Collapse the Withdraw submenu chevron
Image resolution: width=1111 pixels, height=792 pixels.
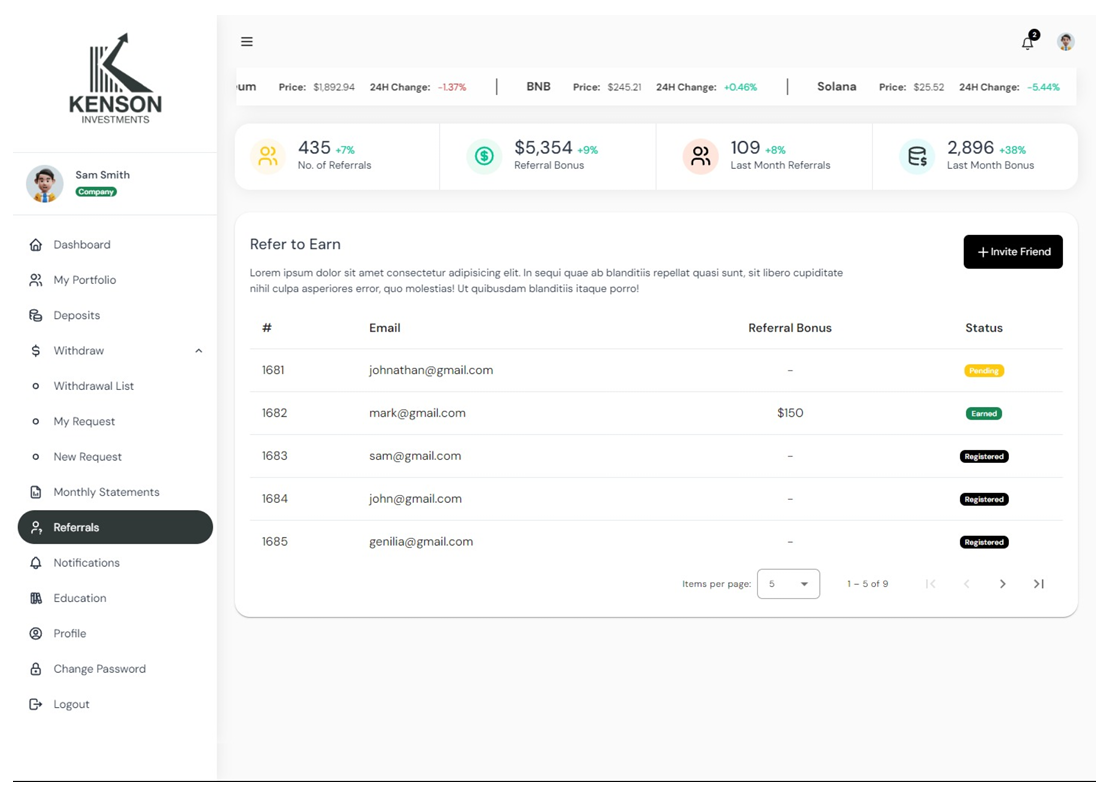[x=199, y=351]
